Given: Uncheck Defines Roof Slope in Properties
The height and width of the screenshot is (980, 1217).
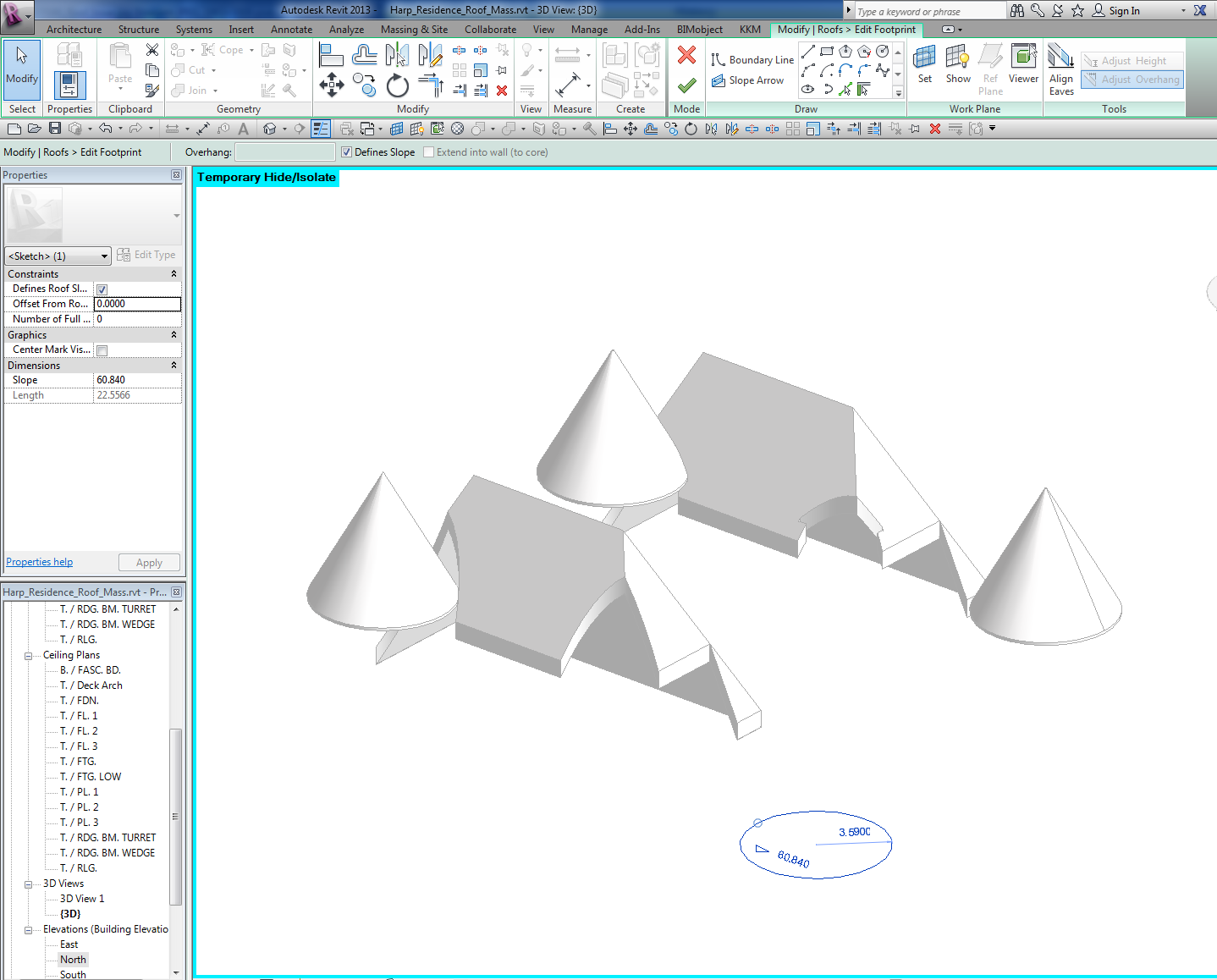Looking at the screenshot, I should (x=102, y=289).
